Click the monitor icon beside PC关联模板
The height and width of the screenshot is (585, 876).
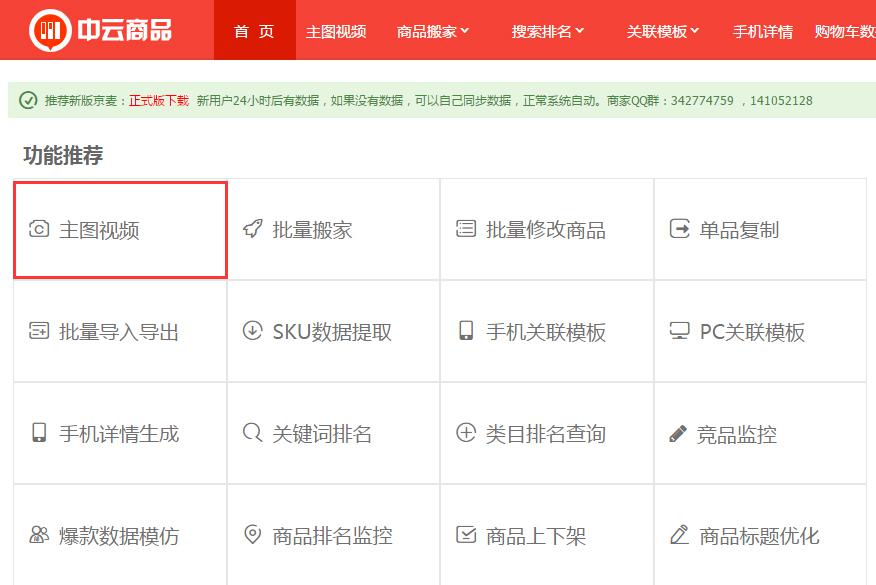point(679,330)
